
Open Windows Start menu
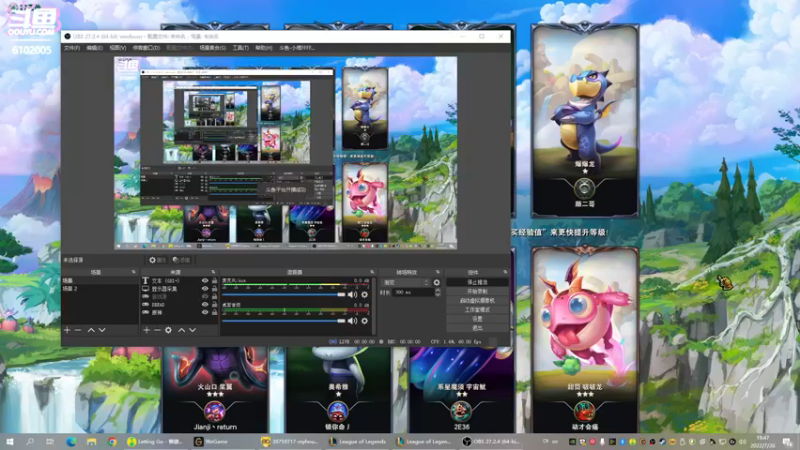10,441
